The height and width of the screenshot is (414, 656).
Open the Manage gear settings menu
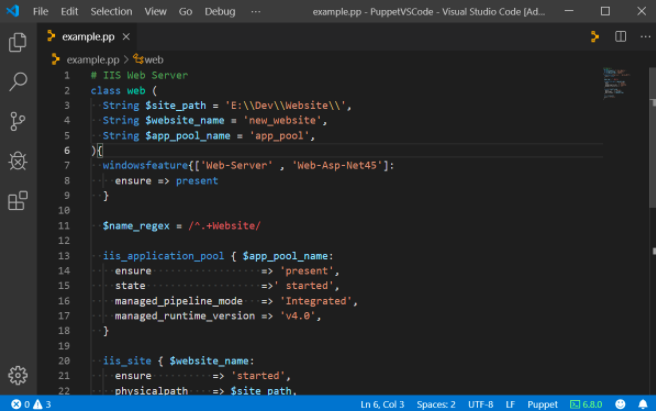18,375
